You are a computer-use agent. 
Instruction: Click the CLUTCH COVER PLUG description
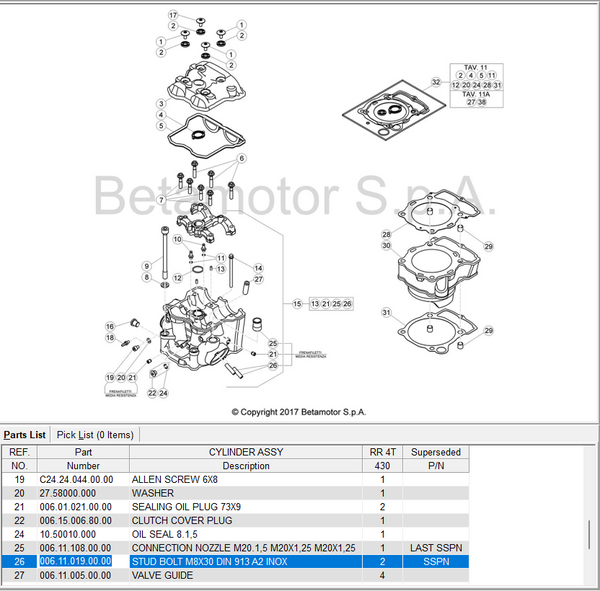click(182, 521)
